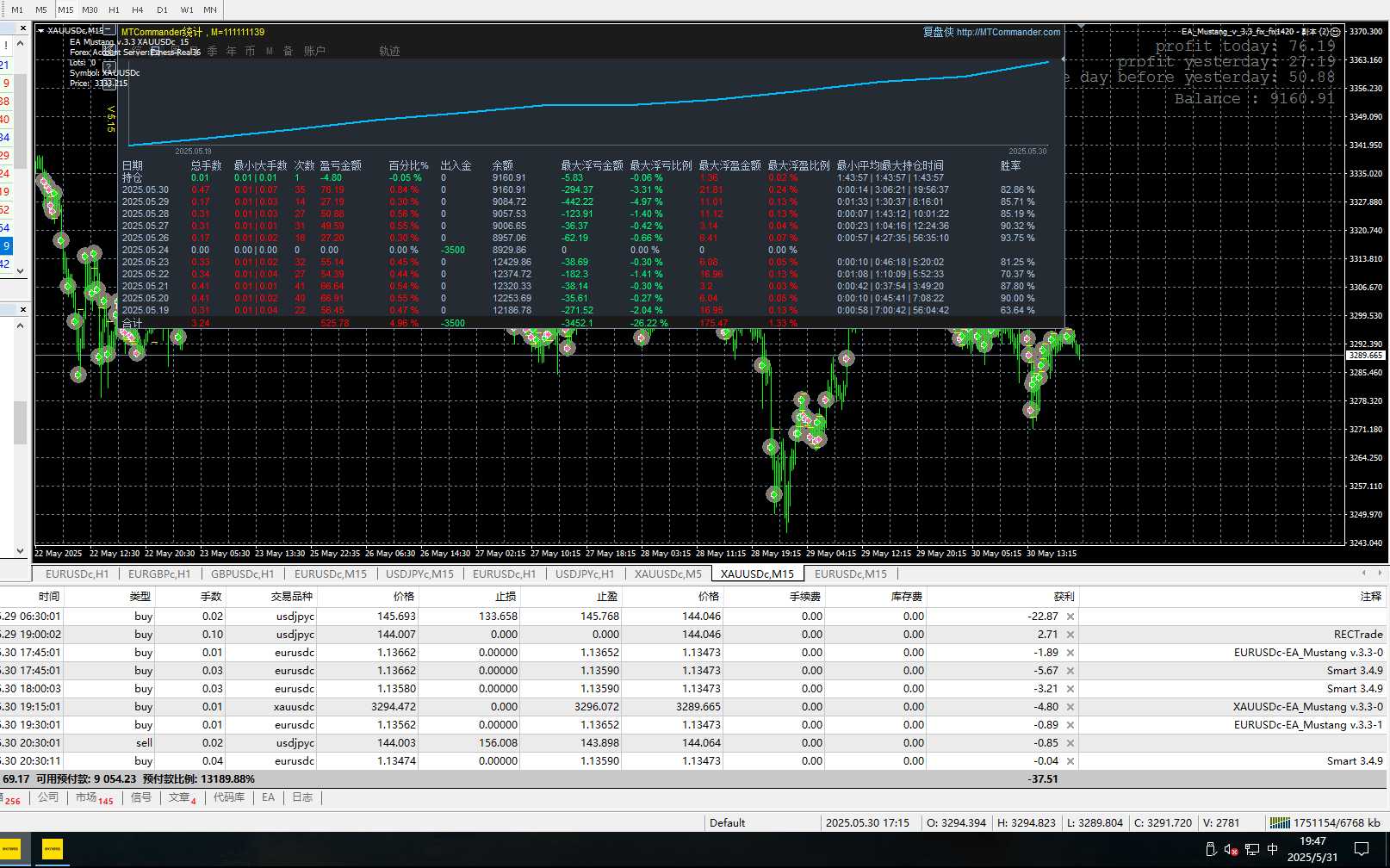Toggle the 中 input method indicator
Image resolution: width=1390 pixels, height=868 pixels.
click(1273, 850)
